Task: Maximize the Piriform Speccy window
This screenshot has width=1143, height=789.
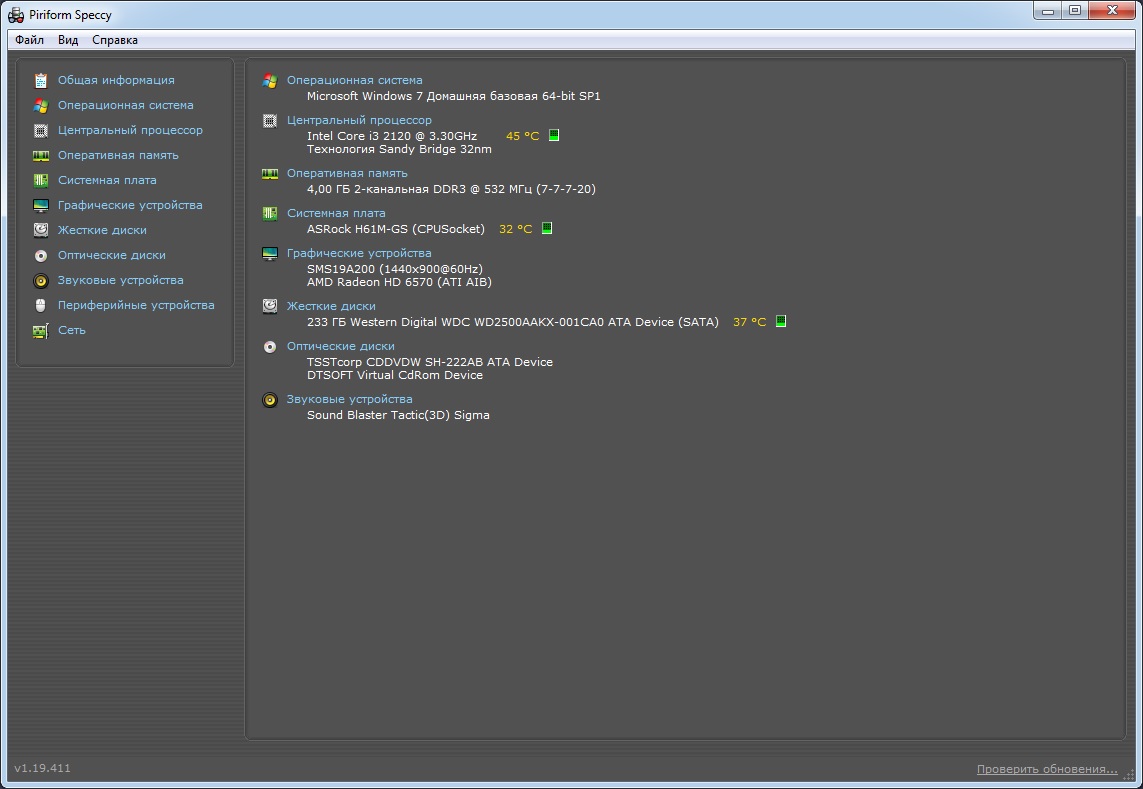Action: [1074, 10]
